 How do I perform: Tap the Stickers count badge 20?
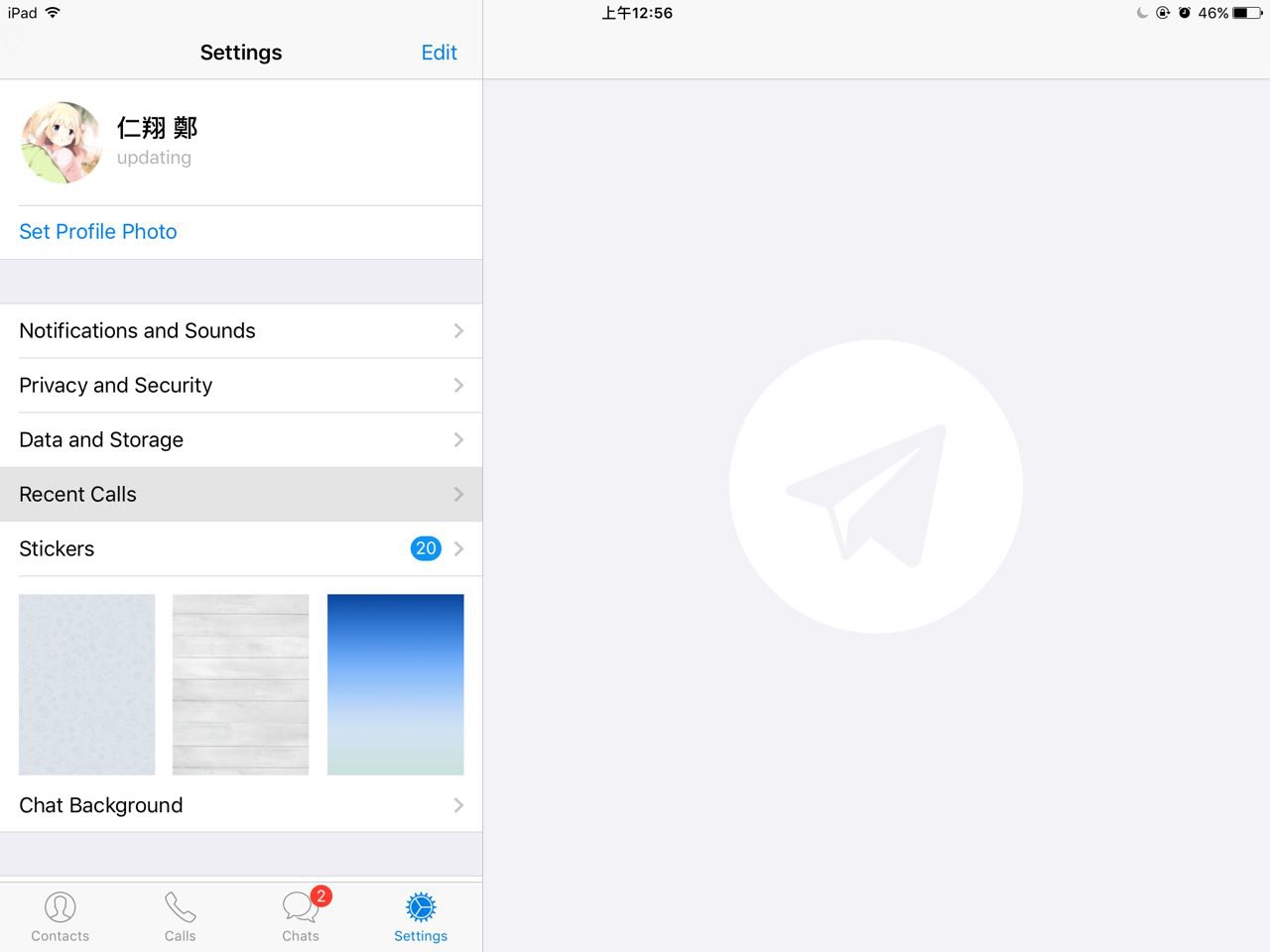coord(426,548)
